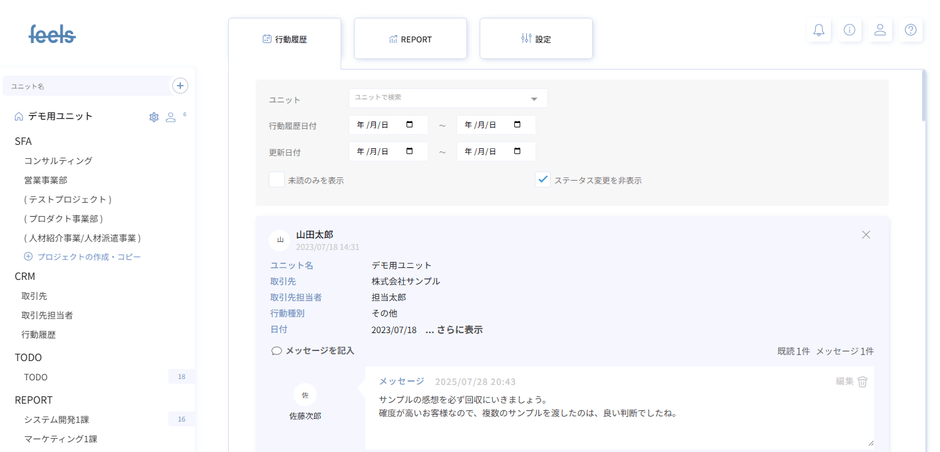Click メッセージを記入 to write a message

320,351
